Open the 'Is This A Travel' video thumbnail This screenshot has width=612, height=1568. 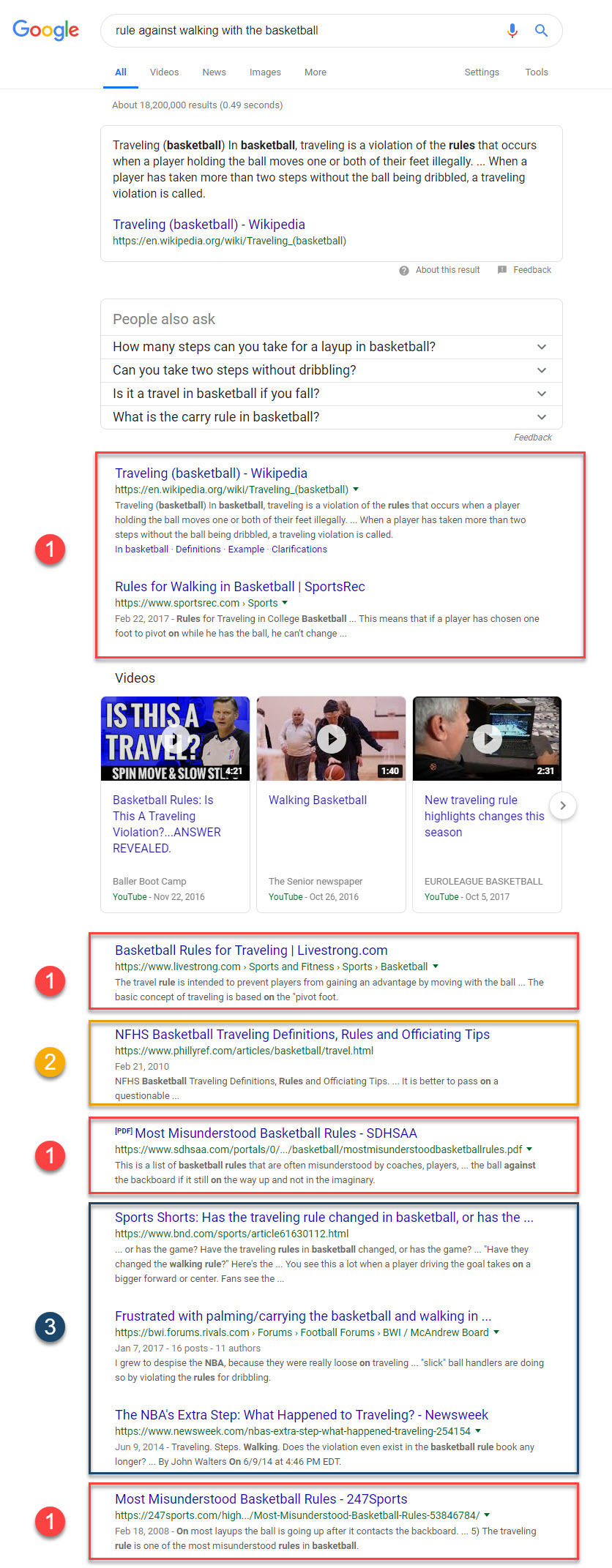click(x=175, y=738)
